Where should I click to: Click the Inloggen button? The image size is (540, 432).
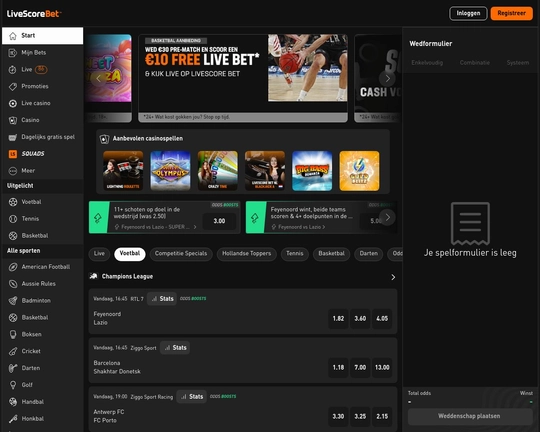click(468, 13)
